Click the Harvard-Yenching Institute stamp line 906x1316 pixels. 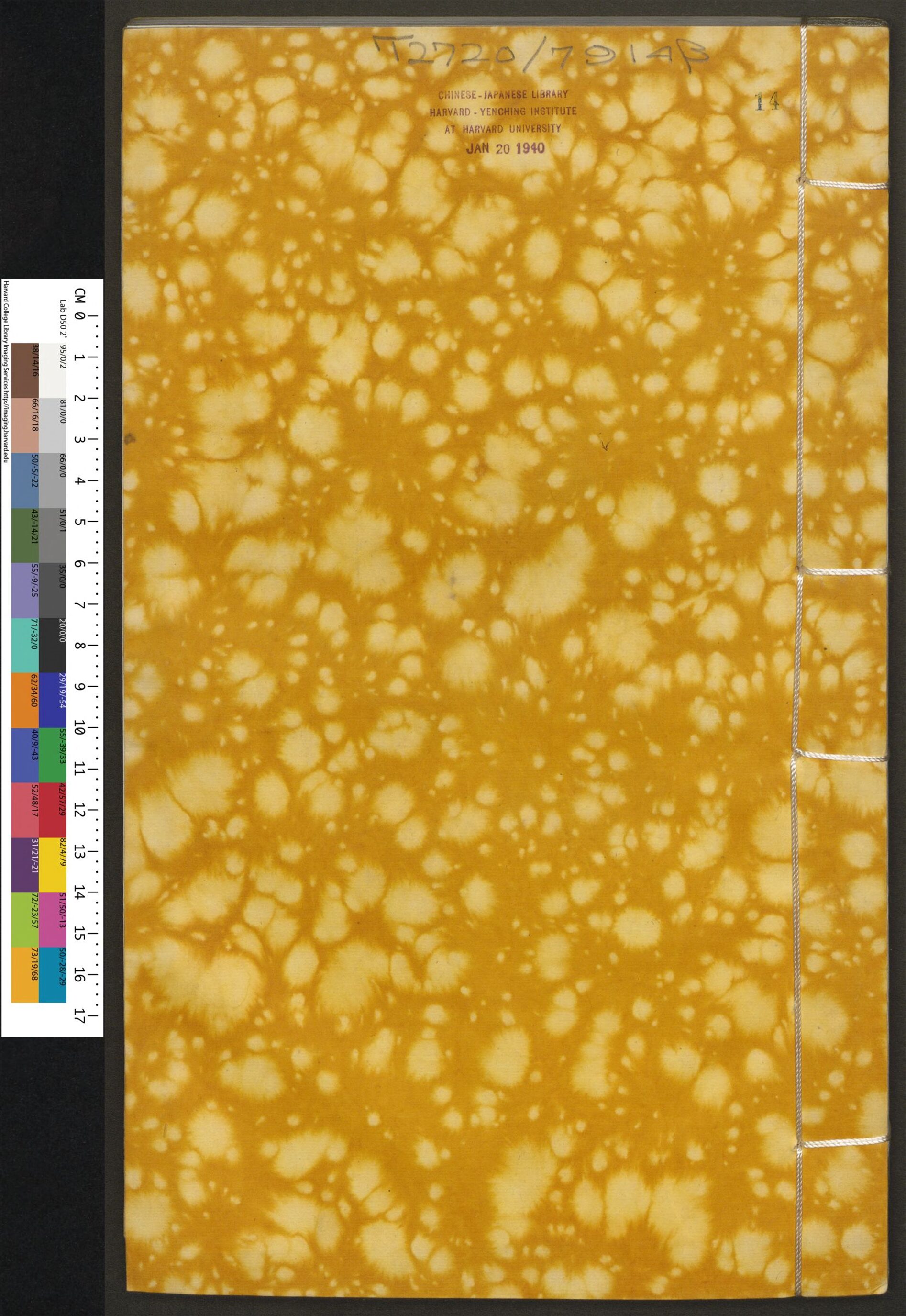(502, 111)
